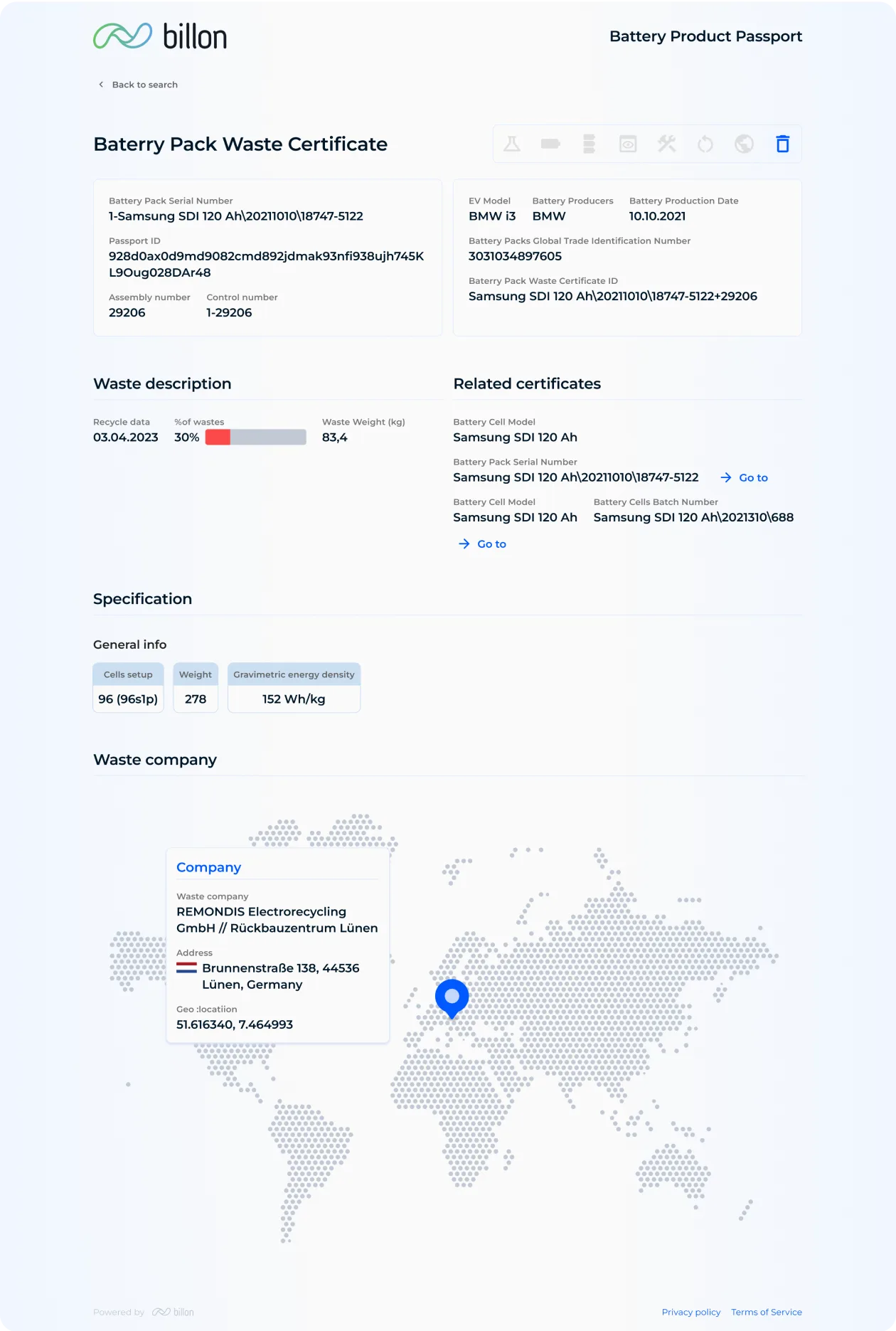Click the Passport ID value 928d0ax0d9md…
The height and width of the screenshot is (1331, 896).
266,265
